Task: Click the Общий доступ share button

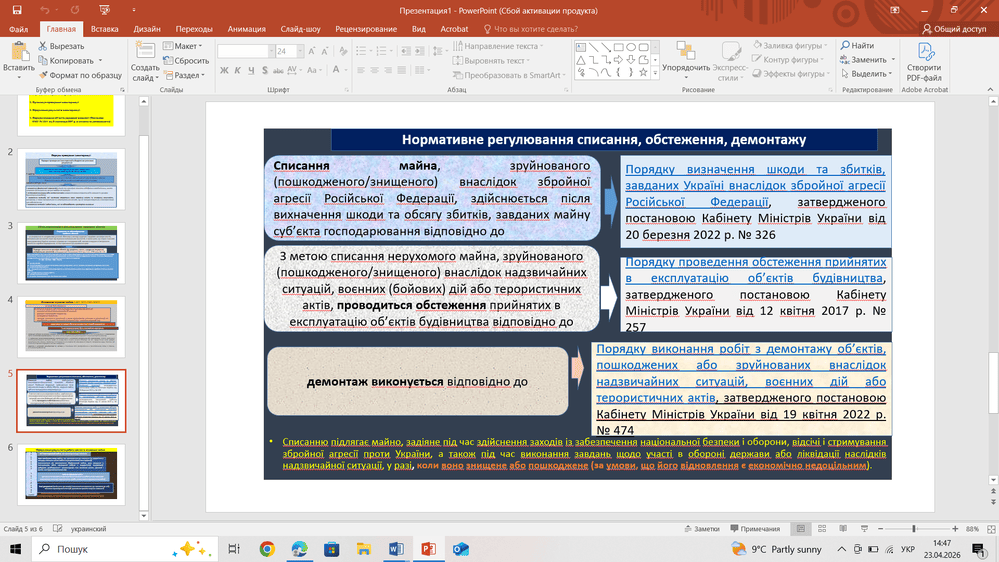Action: point(953,29)
